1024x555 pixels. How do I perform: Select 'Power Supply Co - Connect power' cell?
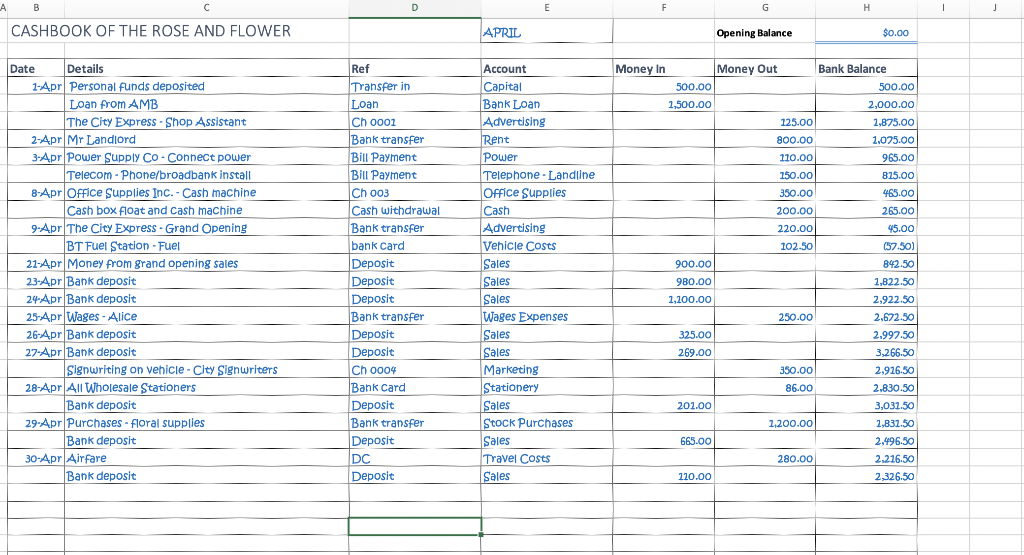pyautogui.click(x=206, y=157)
